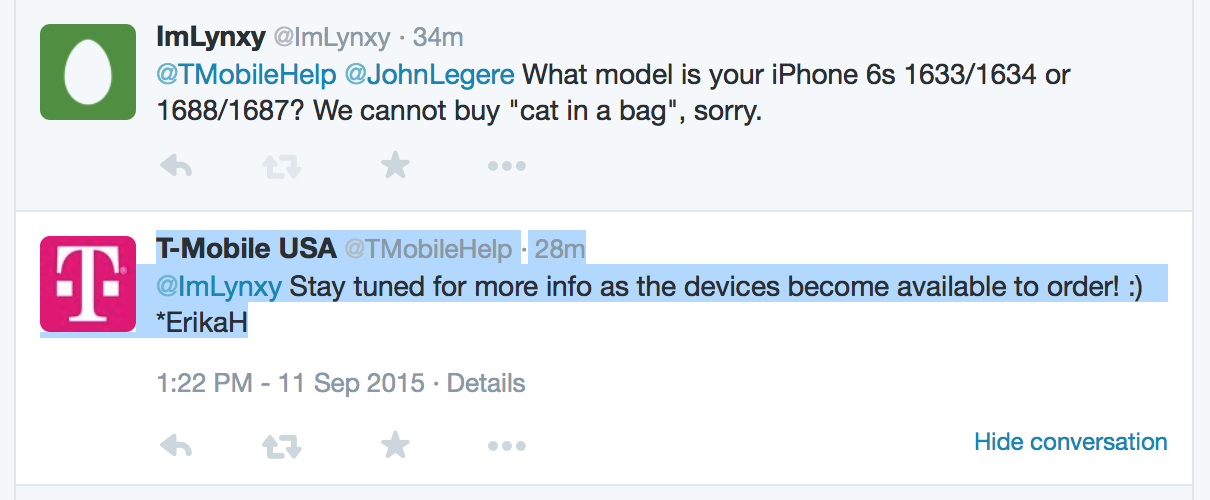Open more options on ImLynxy's tweet

point(506,167)
